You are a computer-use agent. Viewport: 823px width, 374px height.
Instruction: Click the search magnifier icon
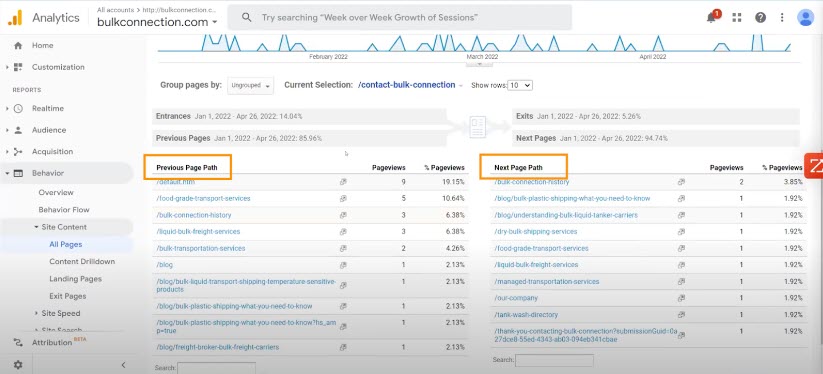click(247, 17)
